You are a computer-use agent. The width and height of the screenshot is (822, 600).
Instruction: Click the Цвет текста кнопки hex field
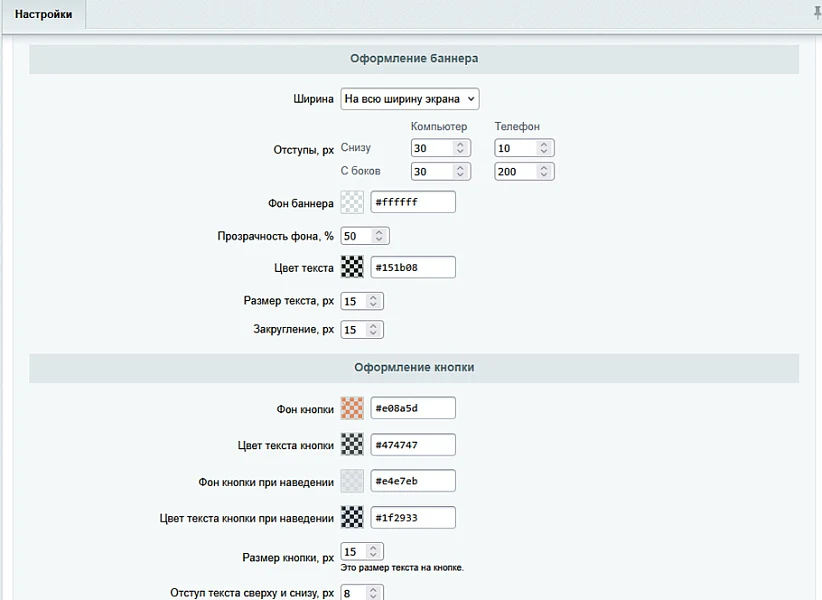(x=413, y=445)
